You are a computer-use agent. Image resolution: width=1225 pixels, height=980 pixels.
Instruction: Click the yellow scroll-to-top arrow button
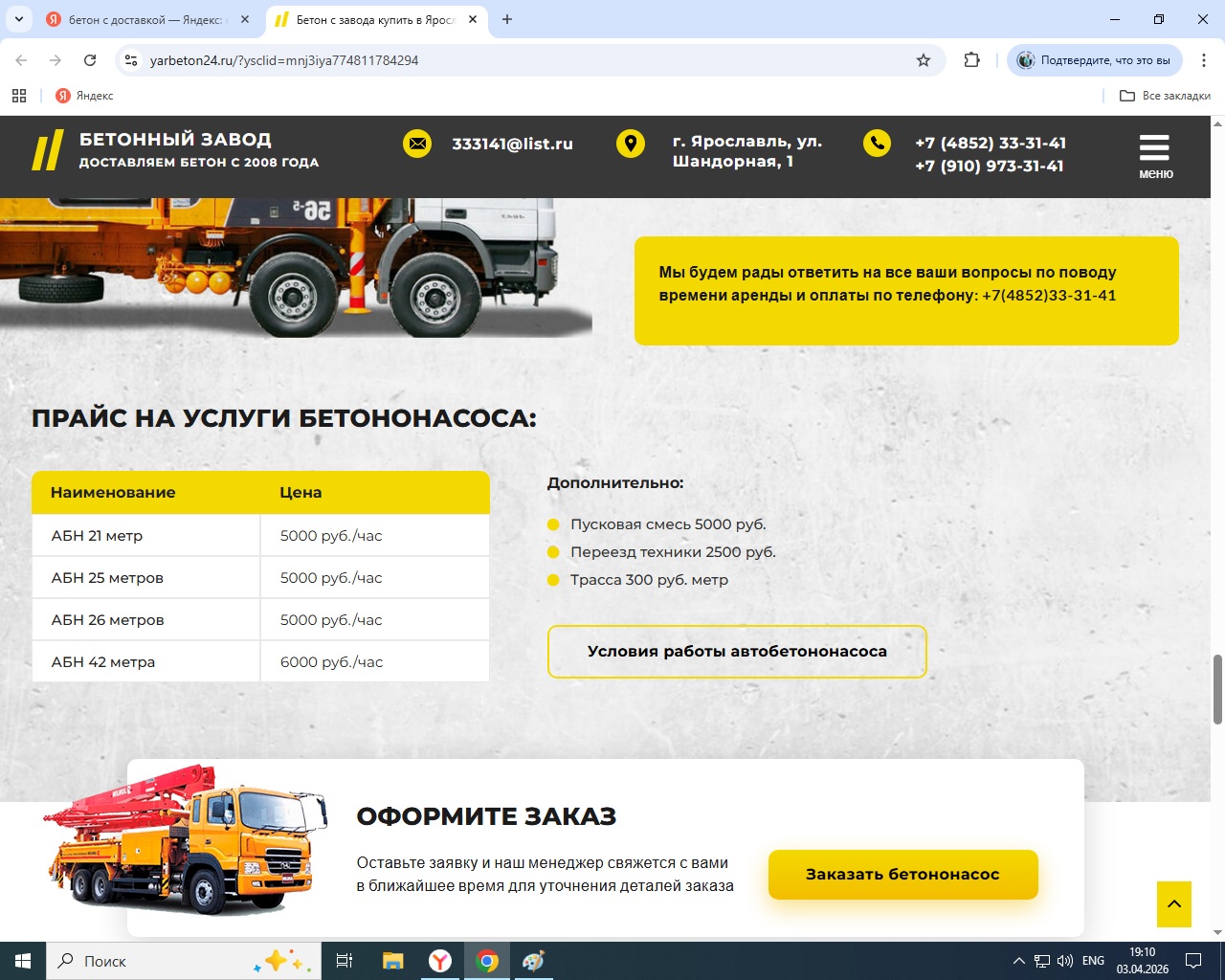pyautogui.click(x=1174, y=903)
